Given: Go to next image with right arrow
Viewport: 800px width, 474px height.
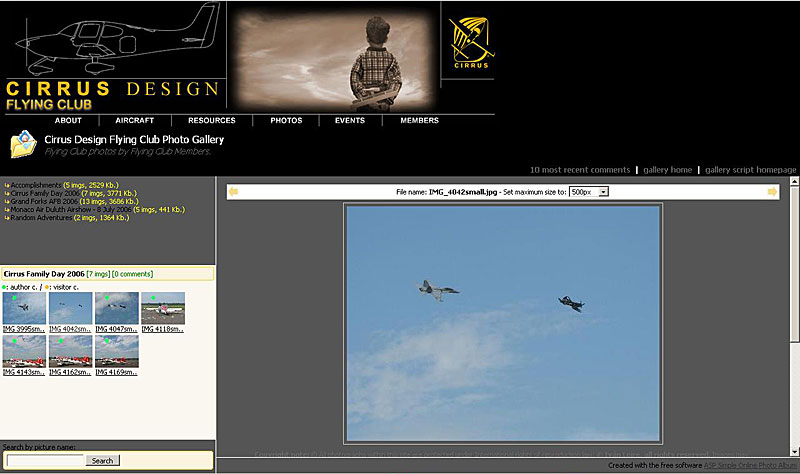Looking at the screenshot, I should coord(772,192).
